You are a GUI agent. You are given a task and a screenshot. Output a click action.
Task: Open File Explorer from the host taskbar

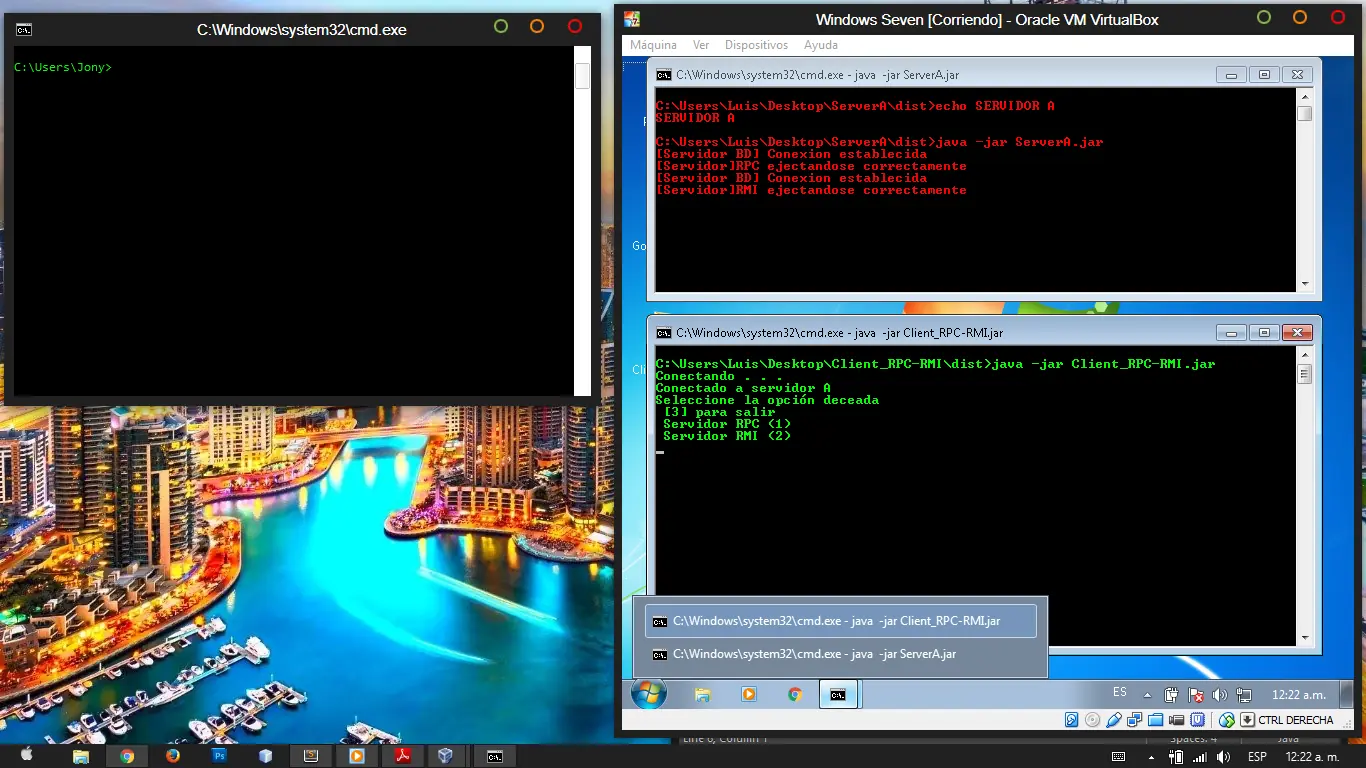[x=81, y=756]
